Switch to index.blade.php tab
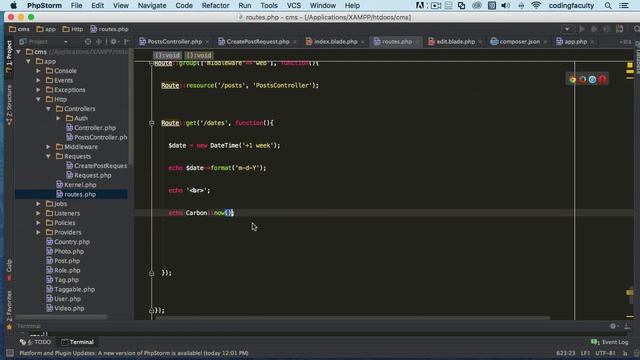The image size is (640, 360). pos(335,42)
